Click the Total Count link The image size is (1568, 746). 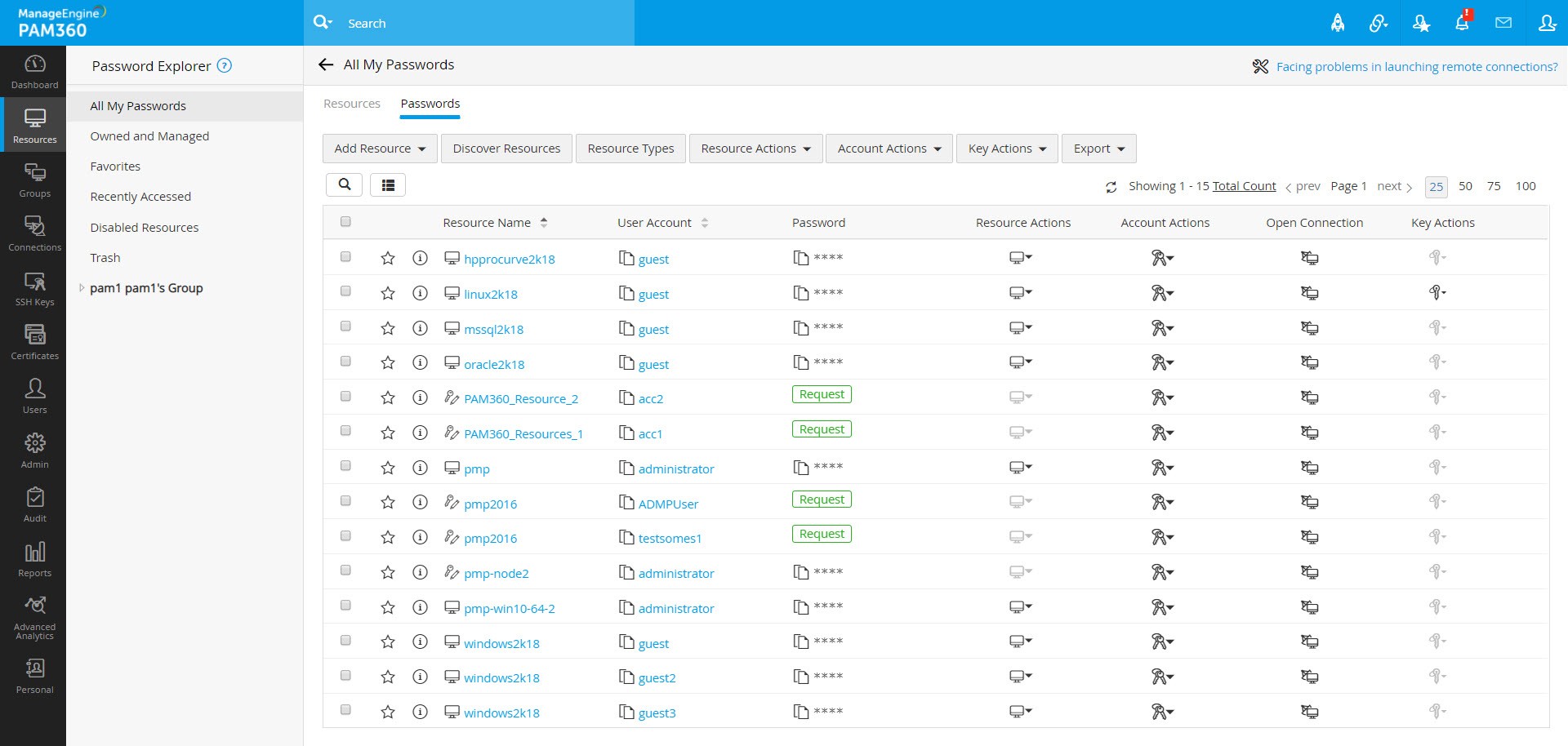1244,186
